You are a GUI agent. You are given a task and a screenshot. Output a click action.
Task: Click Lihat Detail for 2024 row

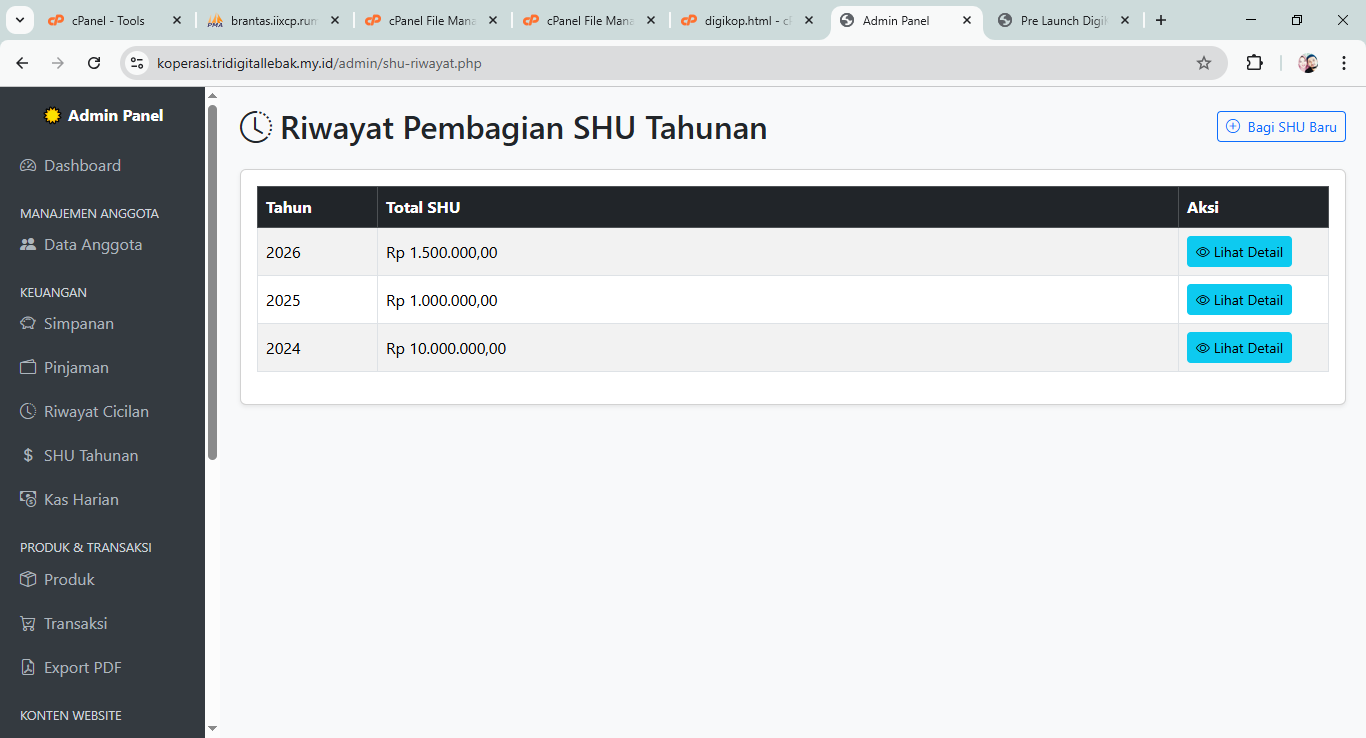coord(1238,348)
